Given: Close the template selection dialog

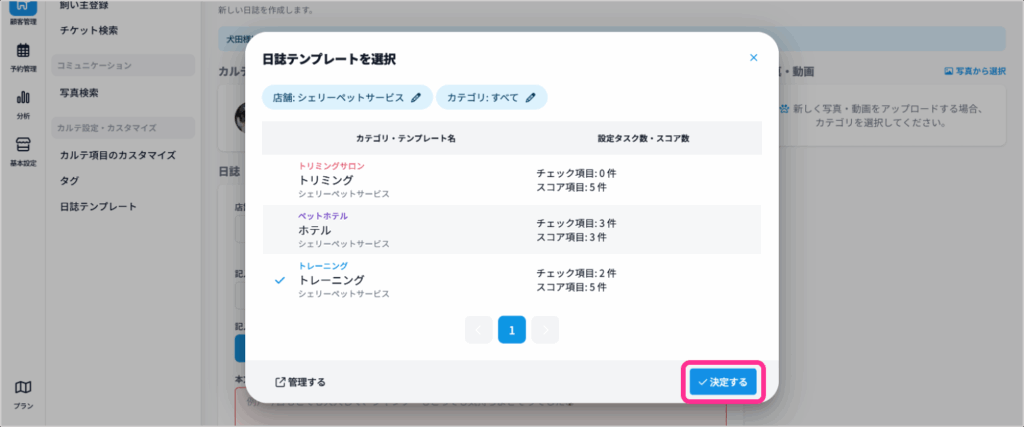Looking at the screenshot, I should click(754, 58).
